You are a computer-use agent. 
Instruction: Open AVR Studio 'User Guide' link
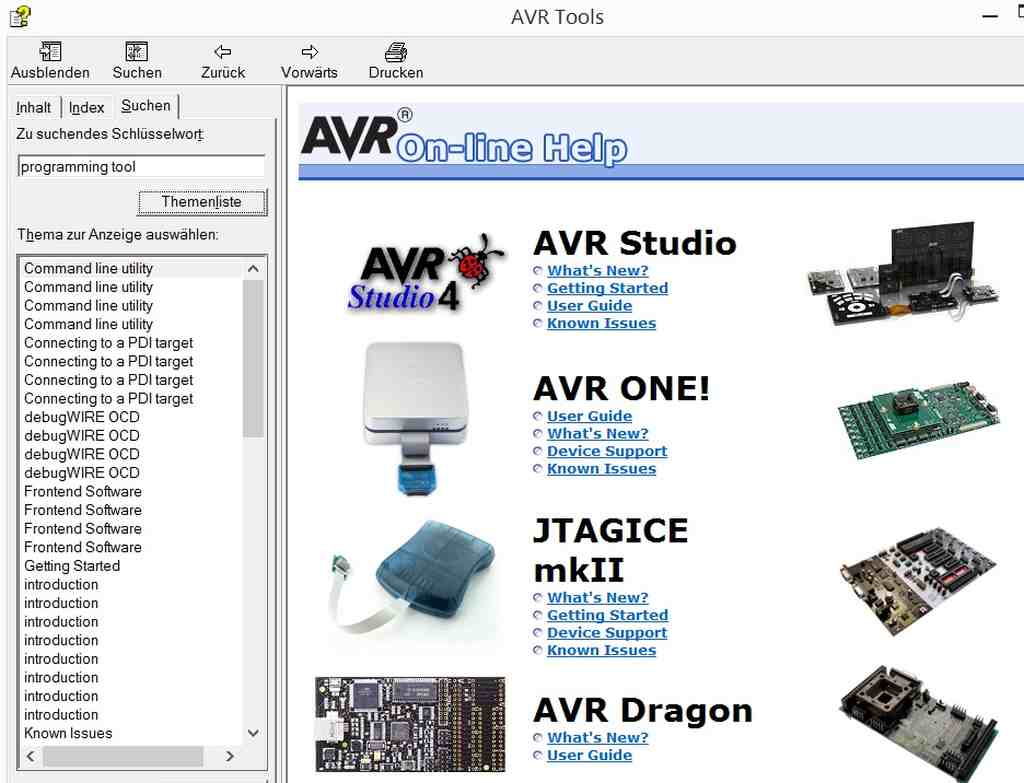click(590, 306)
